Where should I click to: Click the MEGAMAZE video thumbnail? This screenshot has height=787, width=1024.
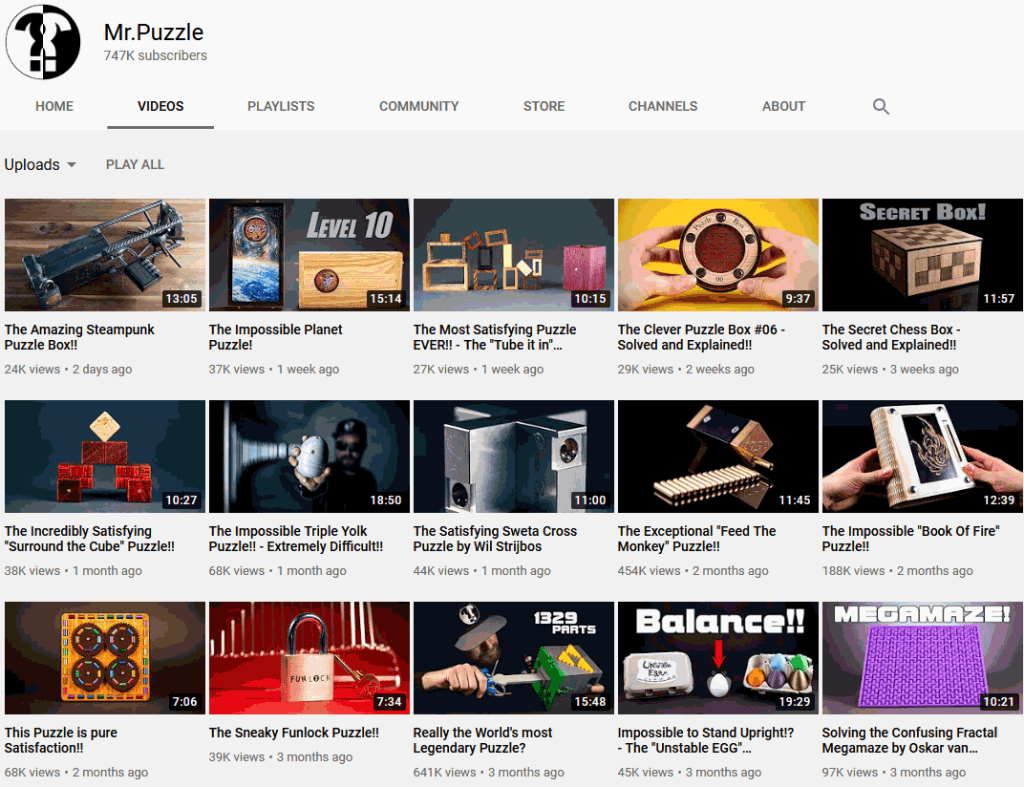[x=921, y=657]
